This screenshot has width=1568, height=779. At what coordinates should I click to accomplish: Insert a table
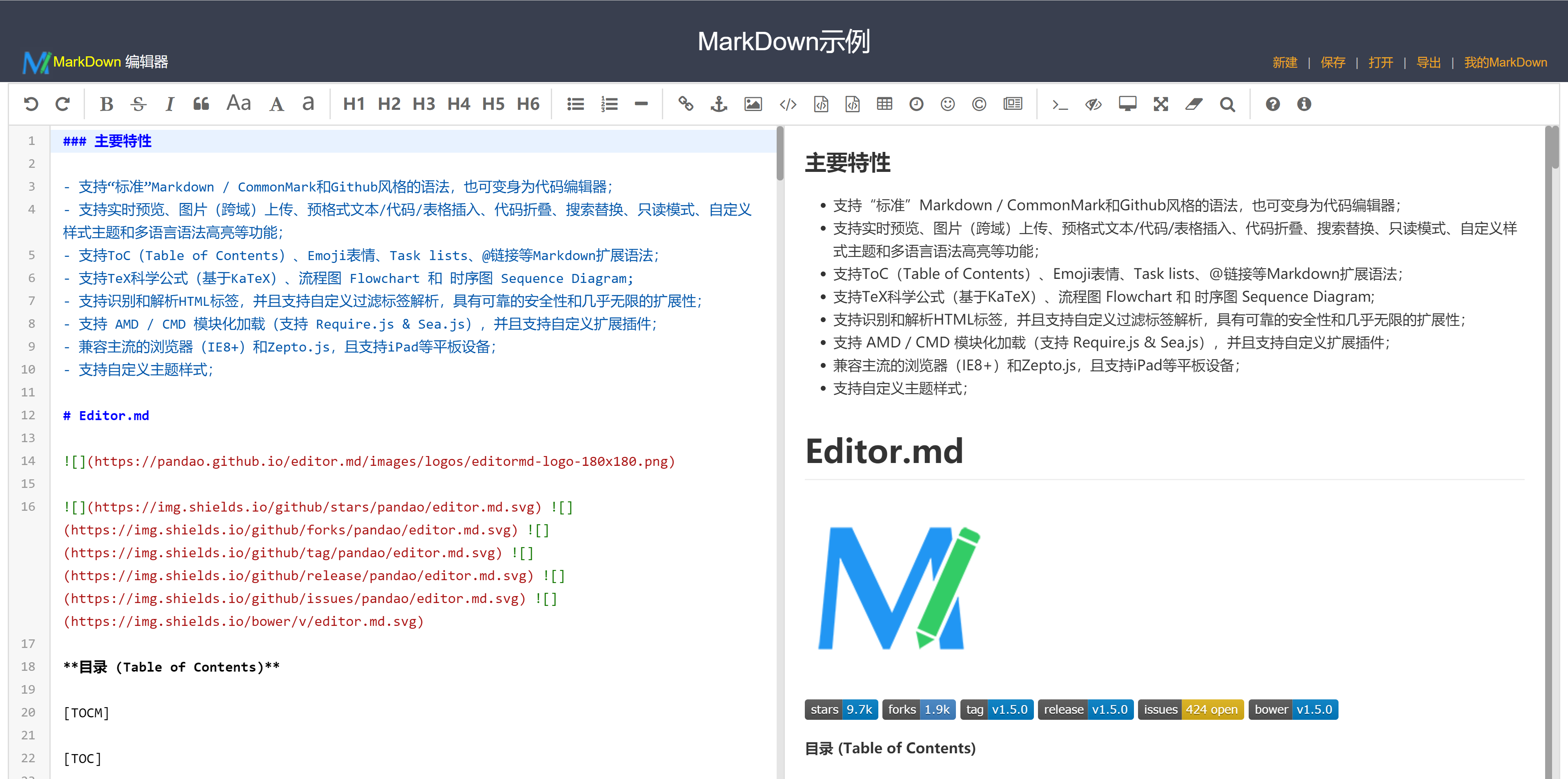point(884,103)
